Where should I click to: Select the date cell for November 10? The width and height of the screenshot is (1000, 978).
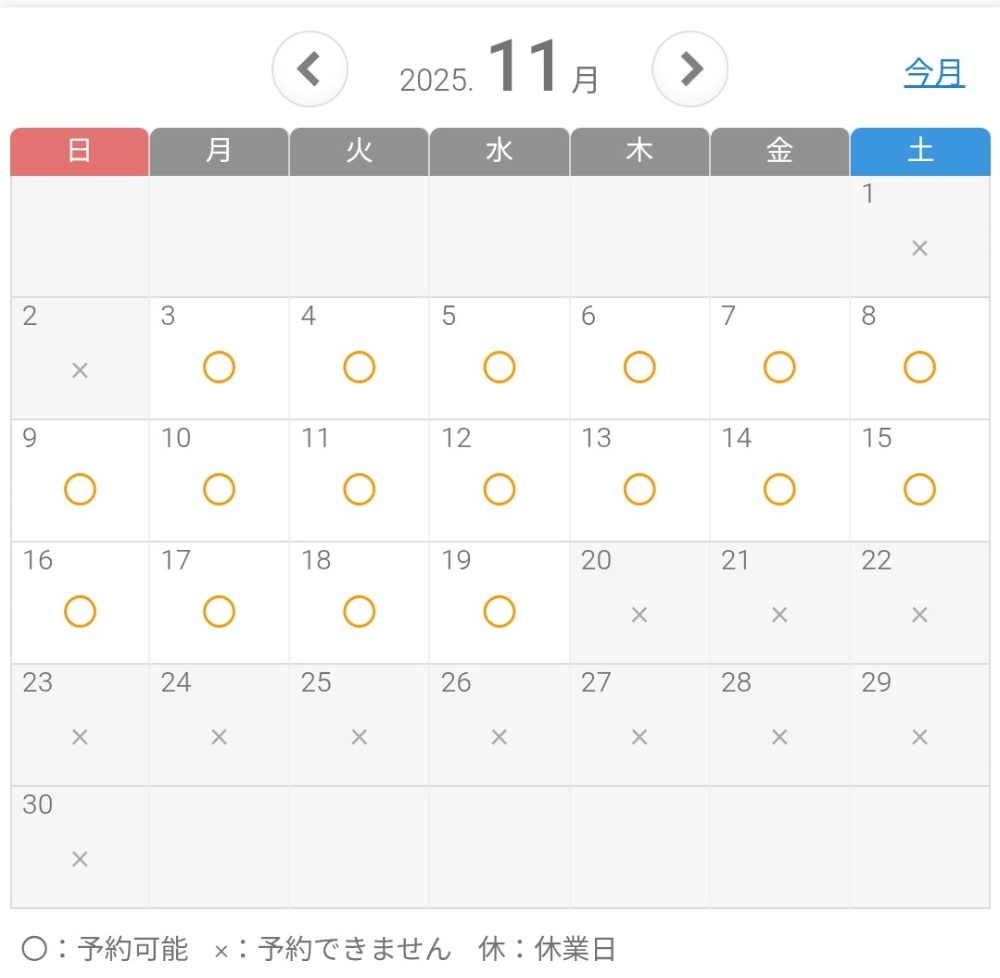coord(219,480)
